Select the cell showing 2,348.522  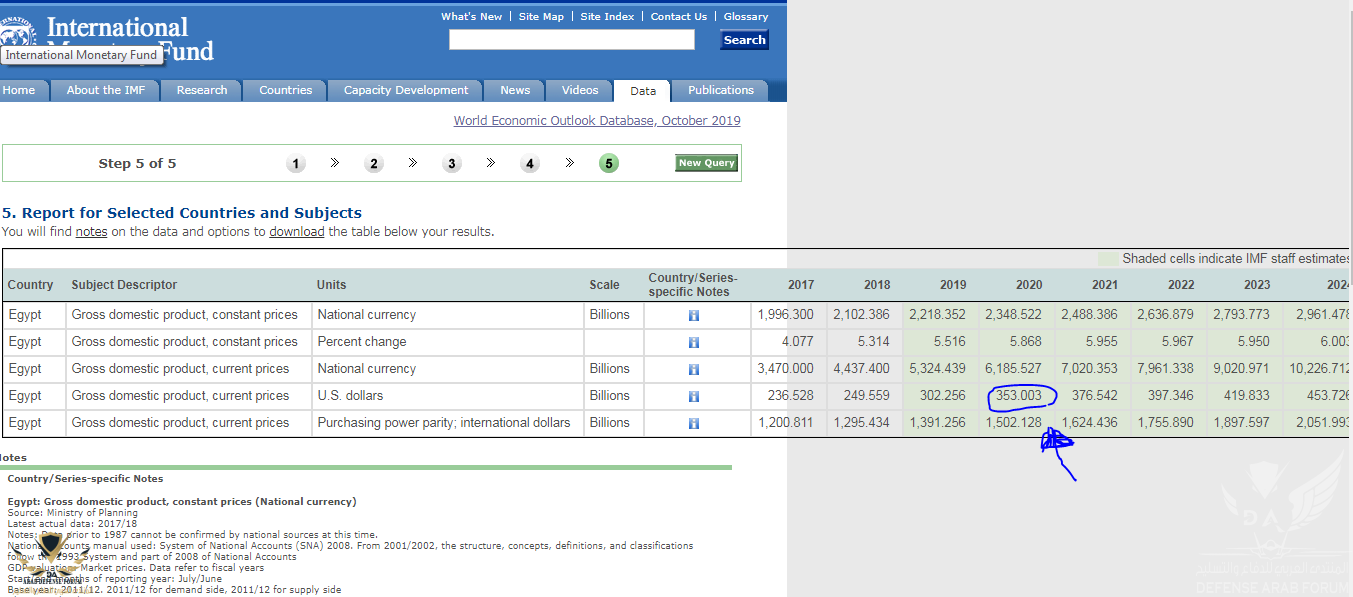coord(1016,315)
